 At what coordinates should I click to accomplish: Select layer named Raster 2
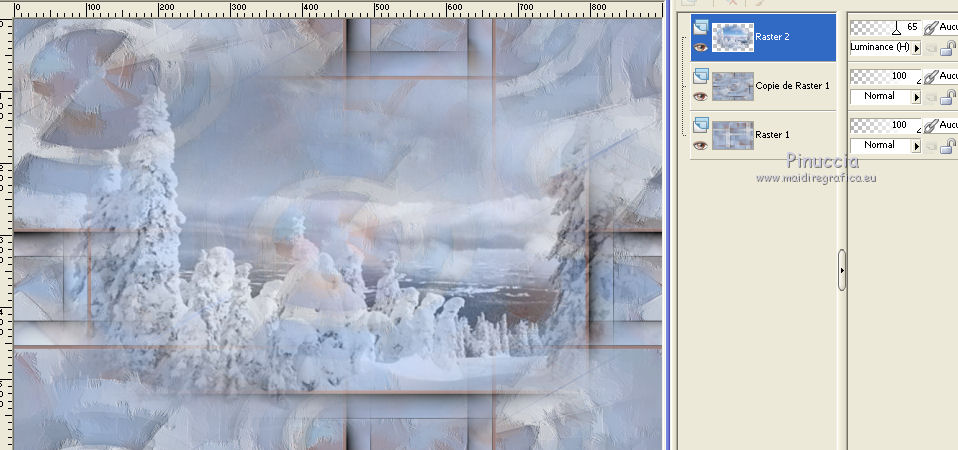point(772,37)
